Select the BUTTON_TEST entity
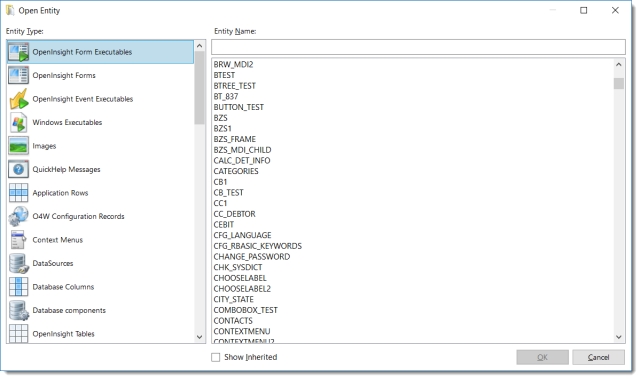The width and height of the screenshot is (640, 379). tap(239, 107)
